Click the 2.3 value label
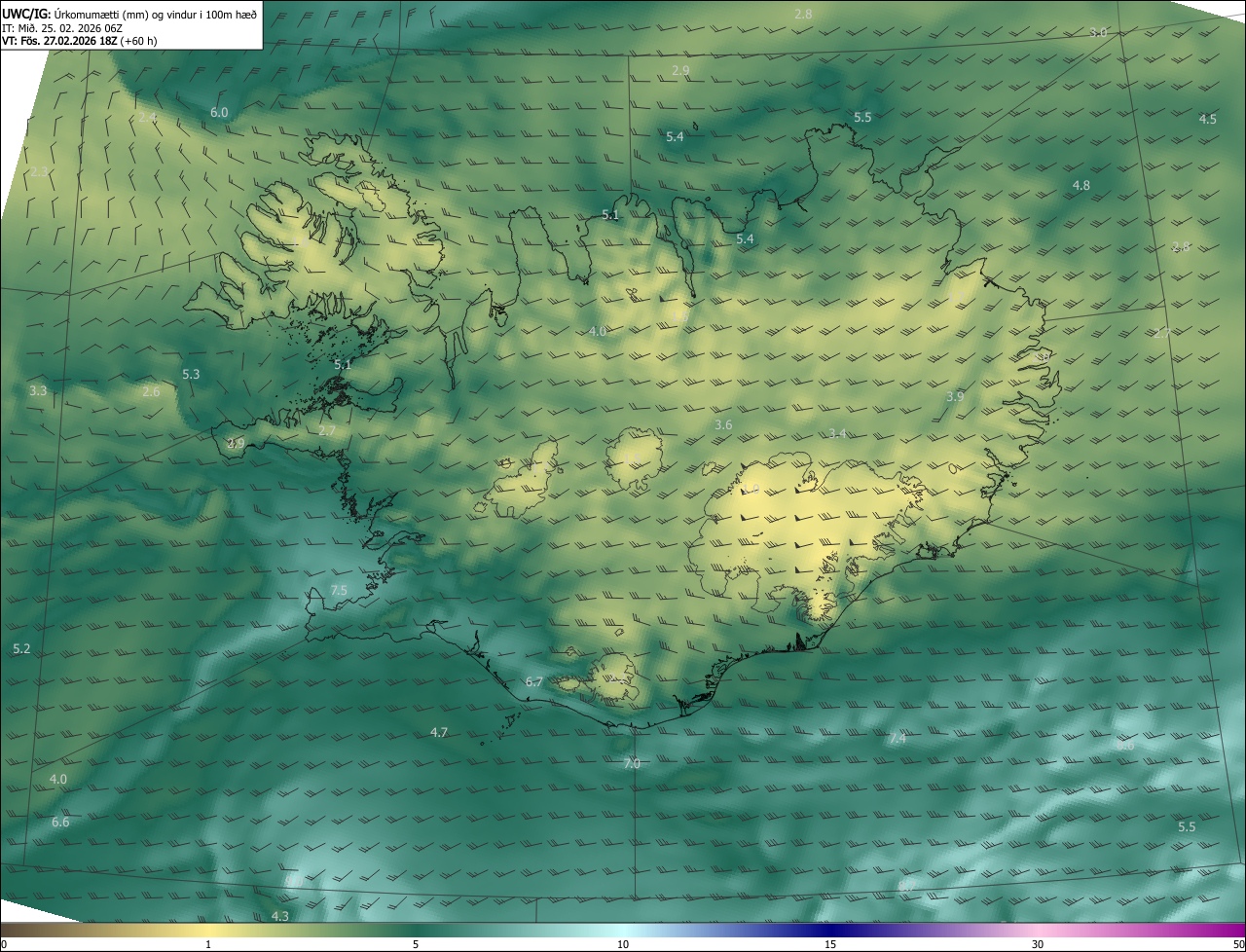 pos(39,172)
